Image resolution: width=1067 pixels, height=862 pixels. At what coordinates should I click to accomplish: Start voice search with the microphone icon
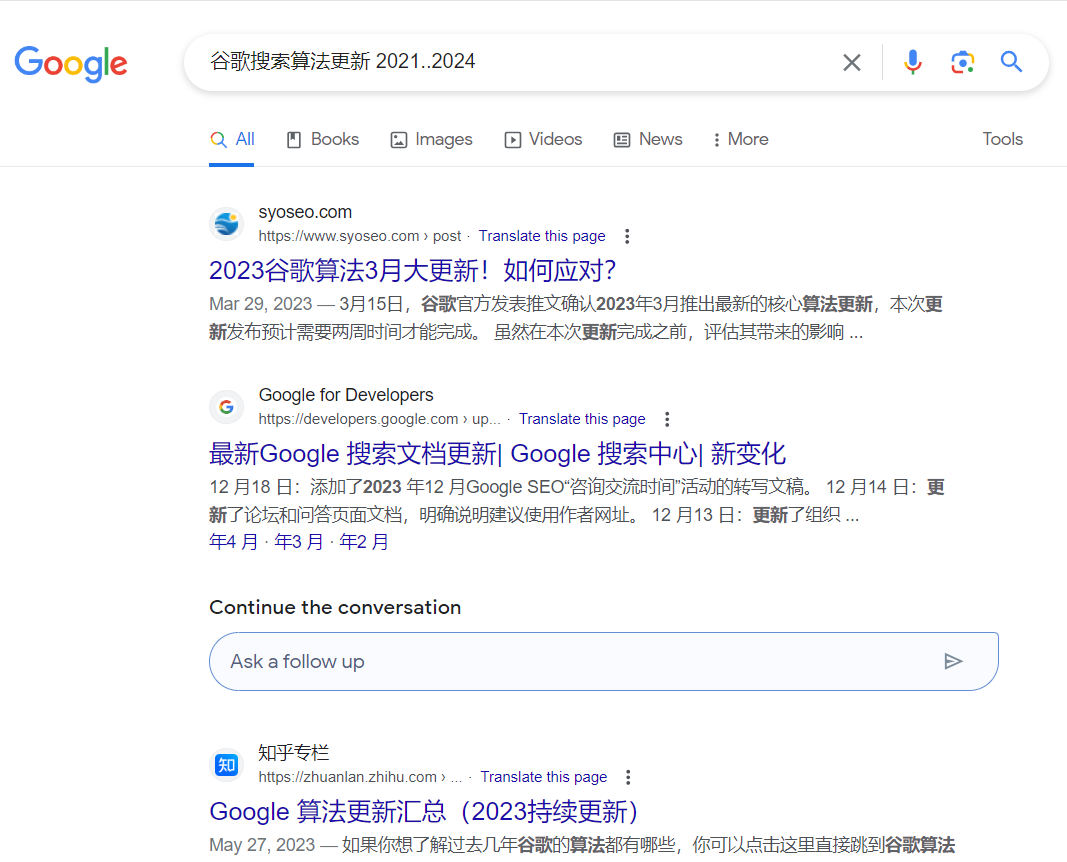point(913,63)
